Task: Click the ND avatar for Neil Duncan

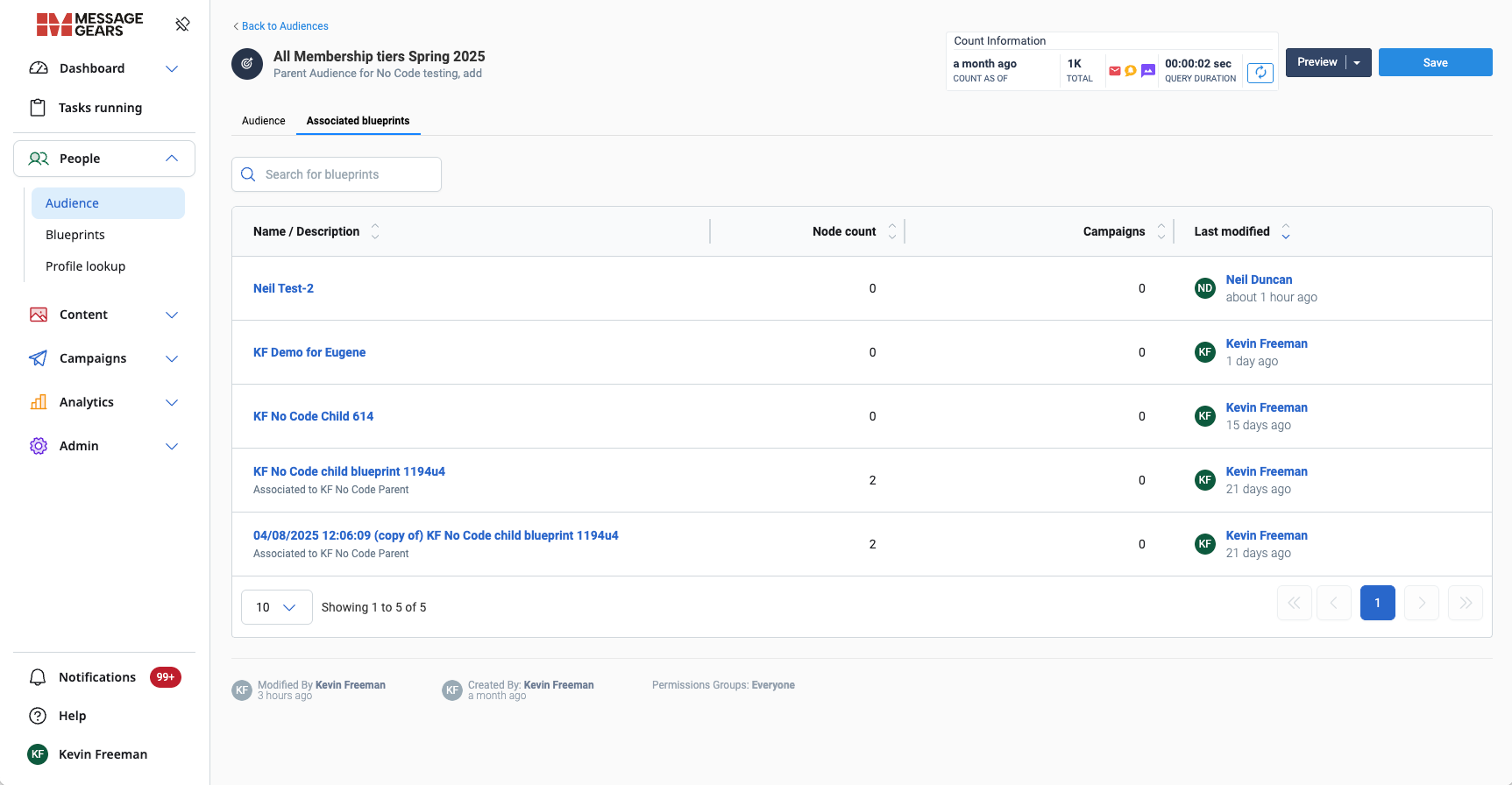Action: click(x=1205, y=288)
